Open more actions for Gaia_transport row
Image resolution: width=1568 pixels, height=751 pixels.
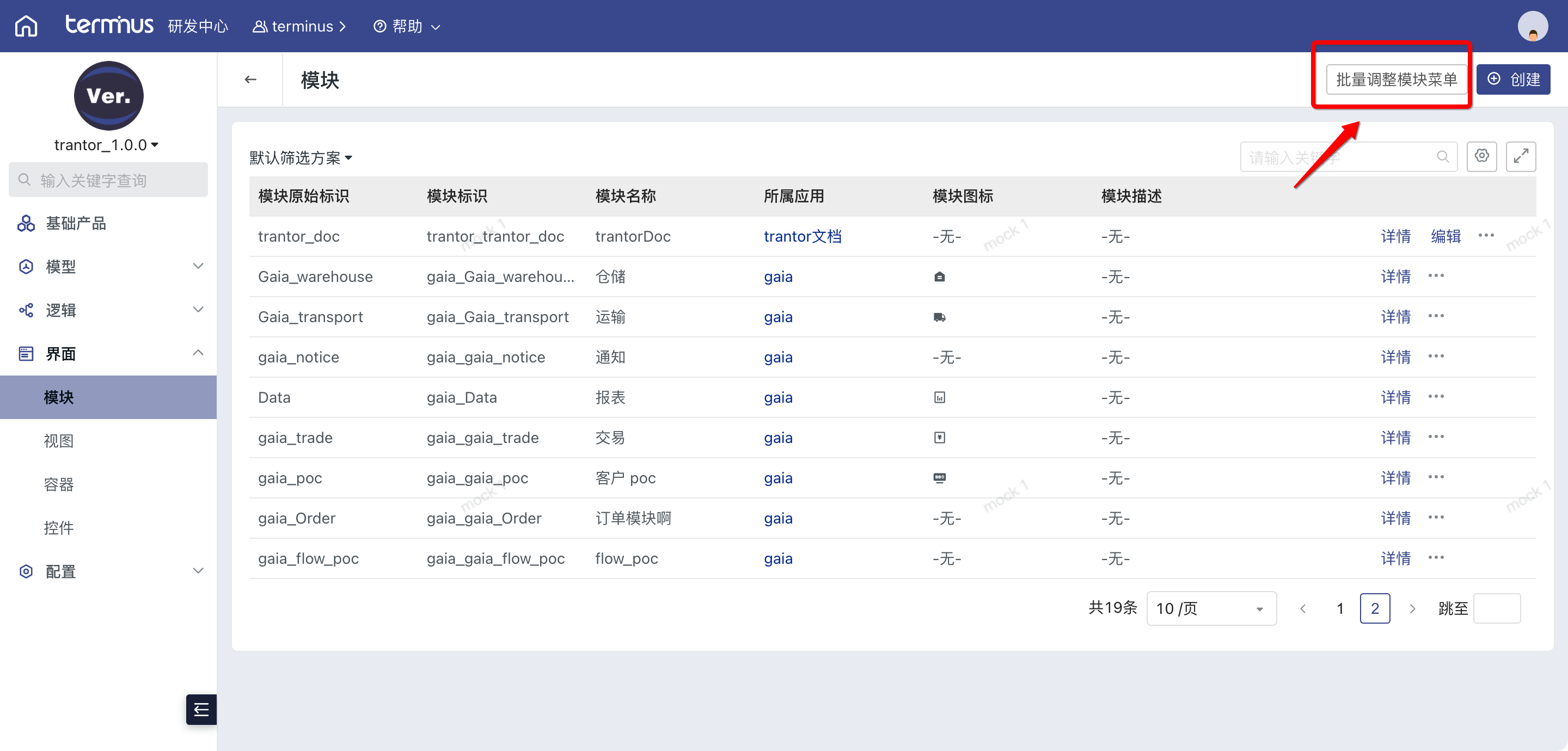(1436, 316)
